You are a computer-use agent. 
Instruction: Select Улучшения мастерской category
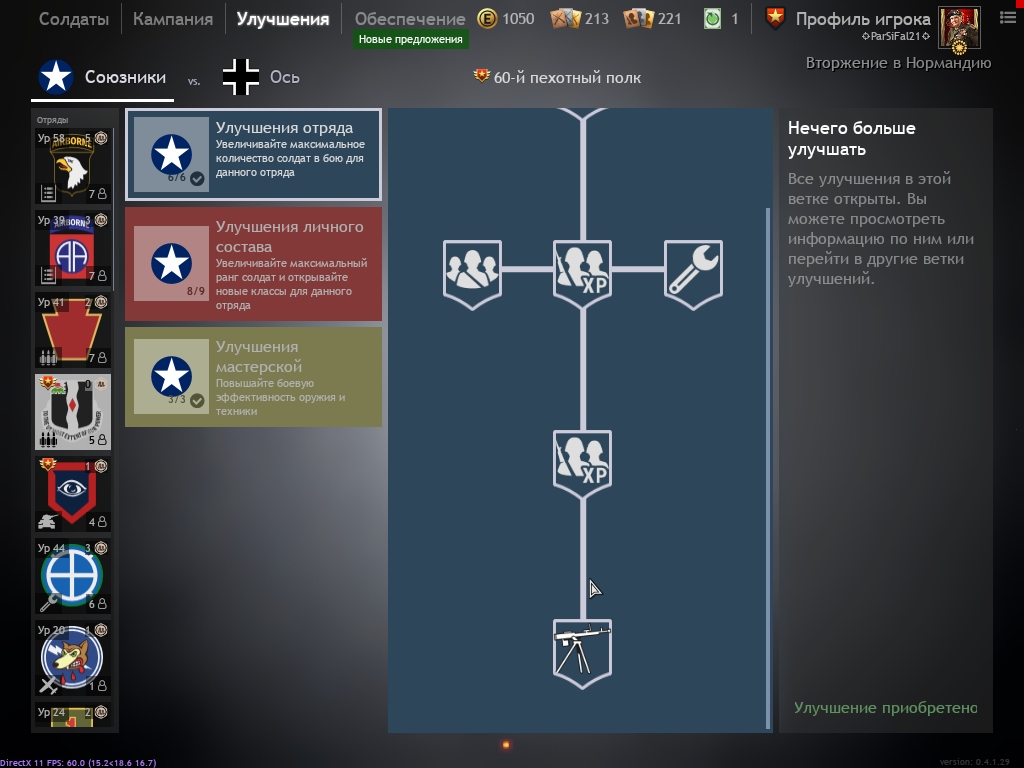tap(253, 376)
